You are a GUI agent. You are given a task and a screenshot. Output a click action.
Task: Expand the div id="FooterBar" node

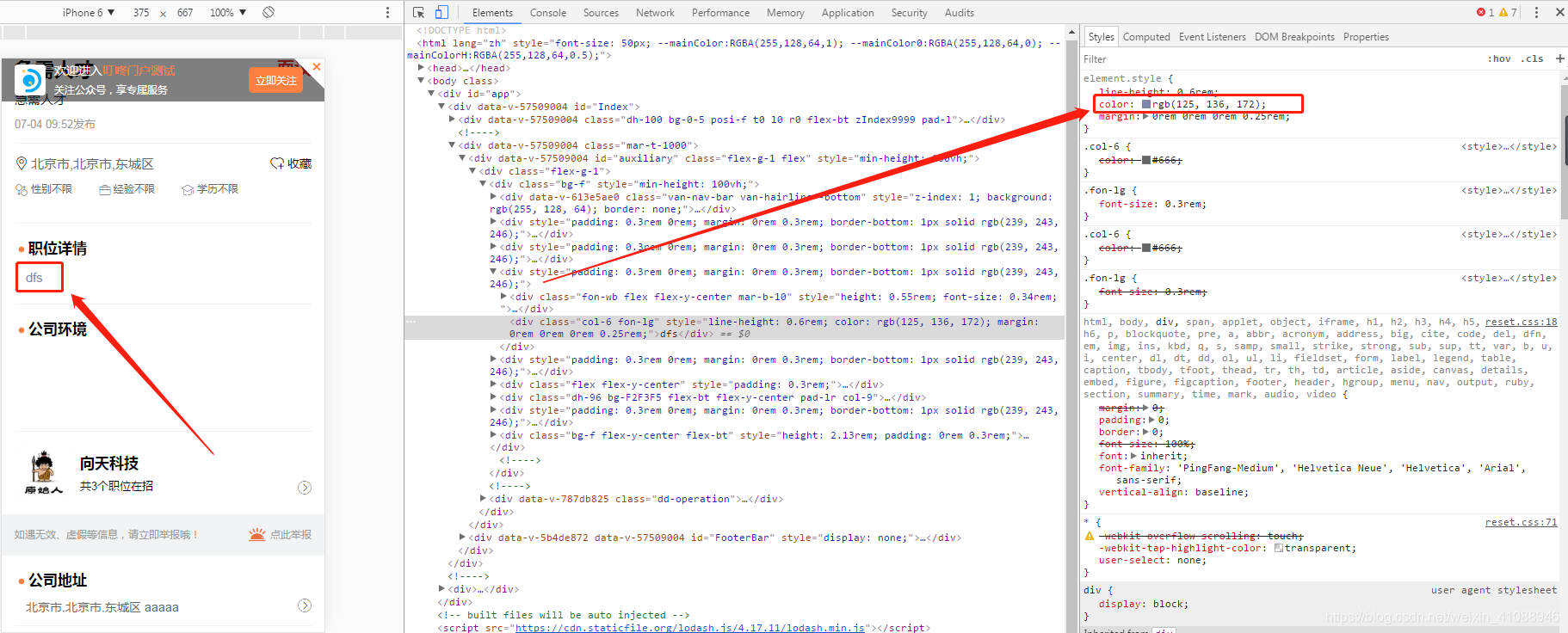pyautogui.click(x=462, y=538)
